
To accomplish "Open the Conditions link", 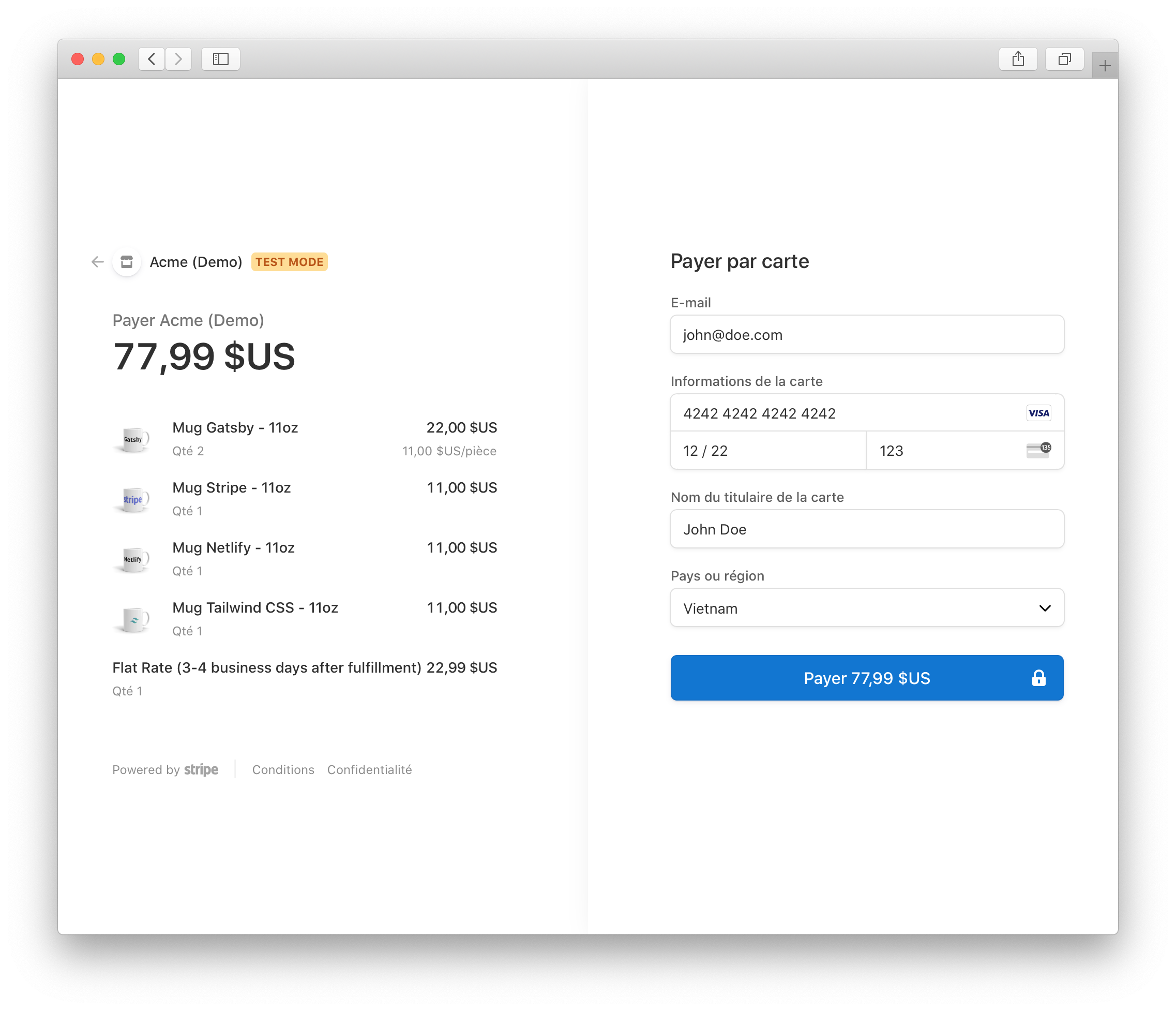I will pos(283,769).
